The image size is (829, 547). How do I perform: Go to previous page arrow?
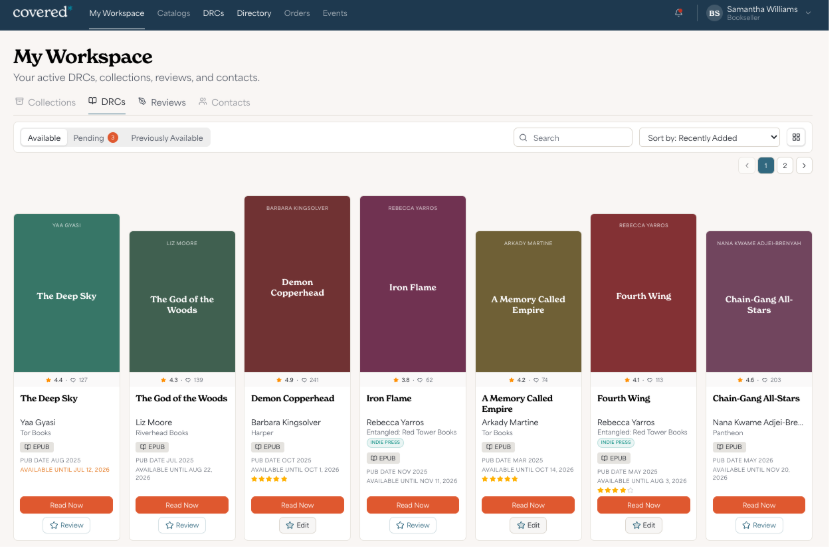[747, 165]
